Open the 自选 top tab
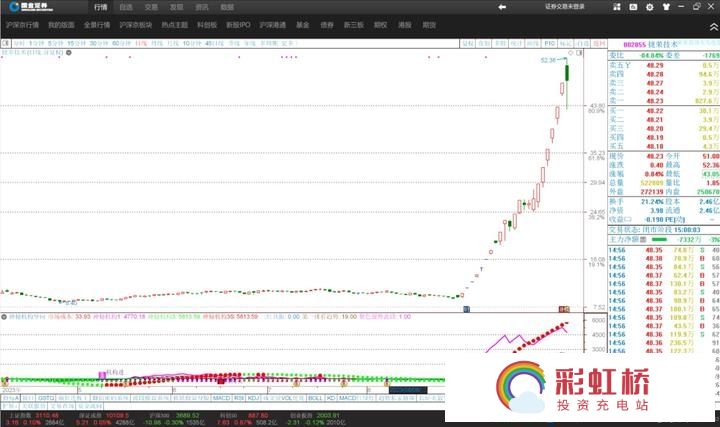 [126, 7]
